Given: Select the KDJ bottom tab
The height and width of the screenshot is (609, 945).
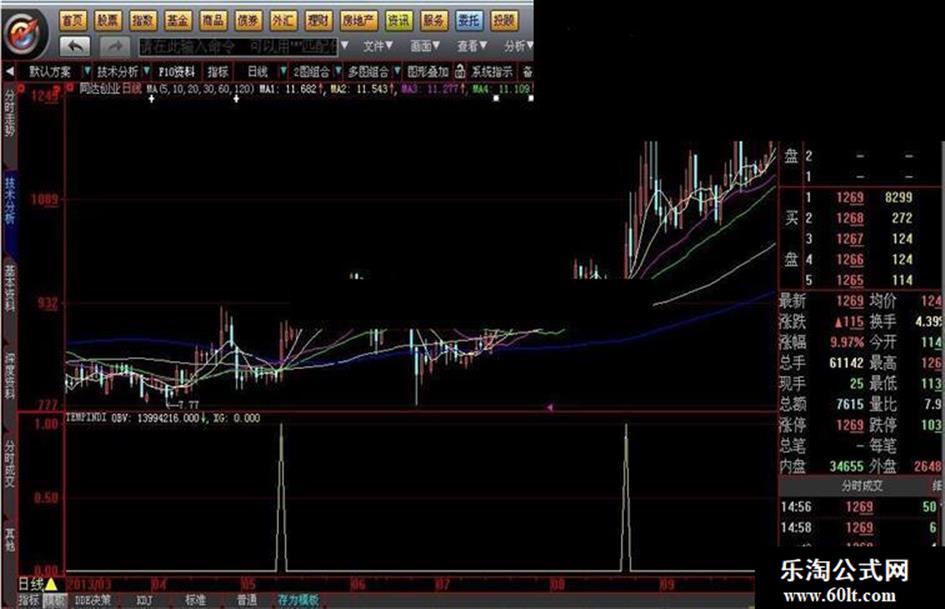Looking at the screenshot, I should 144,601.
